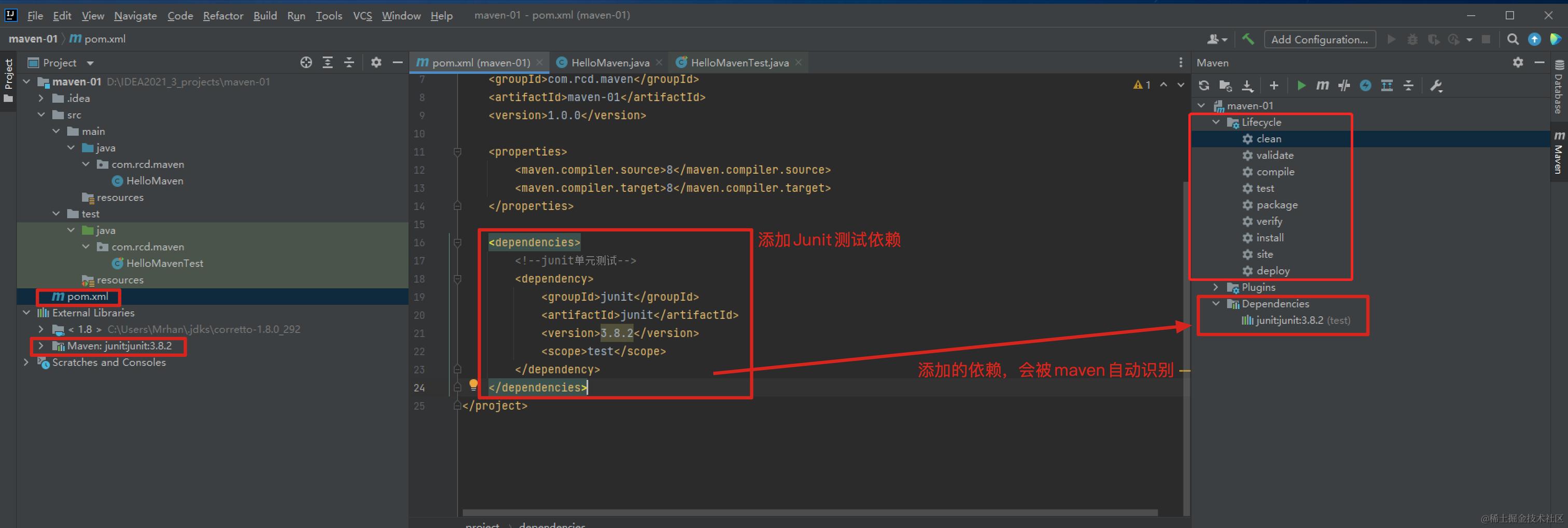Click maven-01 breadcrumb in navigation bar
This screenshot has height=528, width=1568.
tap(33, 39)
